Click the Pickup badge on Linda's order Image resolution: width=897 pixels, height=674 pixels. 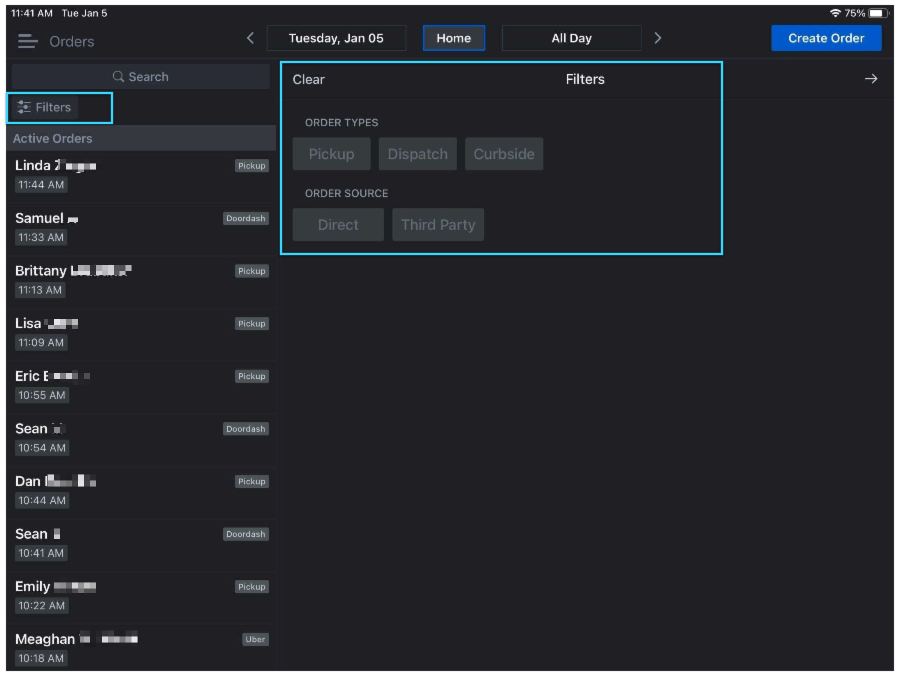pos(252,165)
